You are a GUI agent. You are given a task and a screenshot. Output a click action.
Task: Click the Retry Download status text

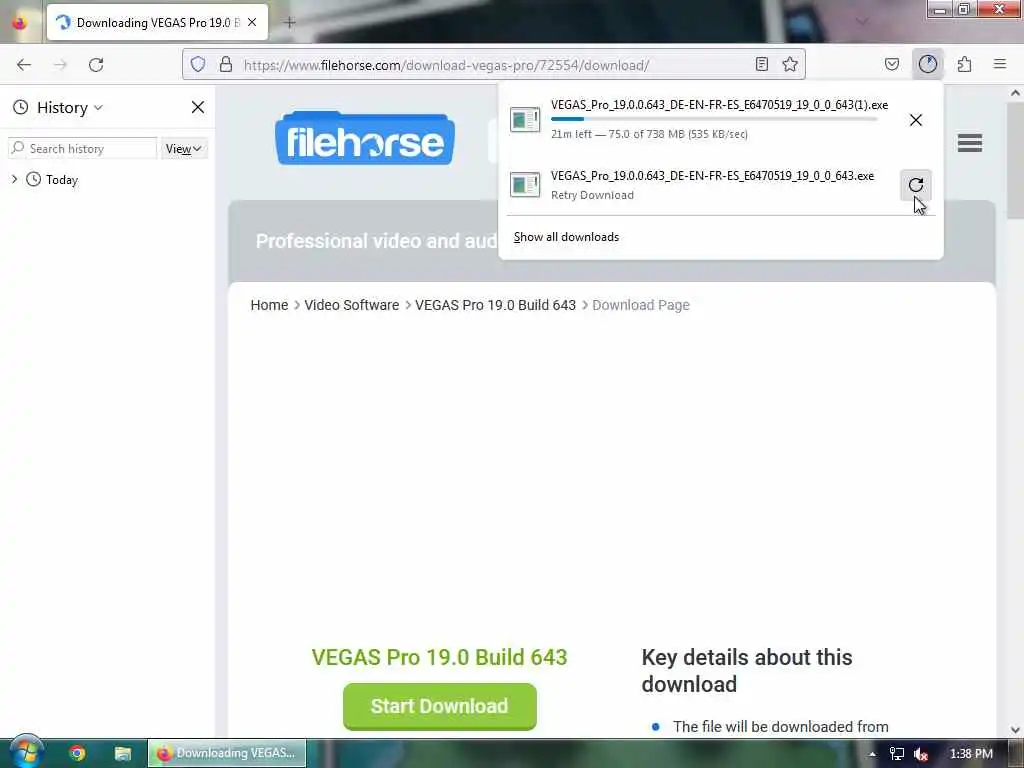592,195
